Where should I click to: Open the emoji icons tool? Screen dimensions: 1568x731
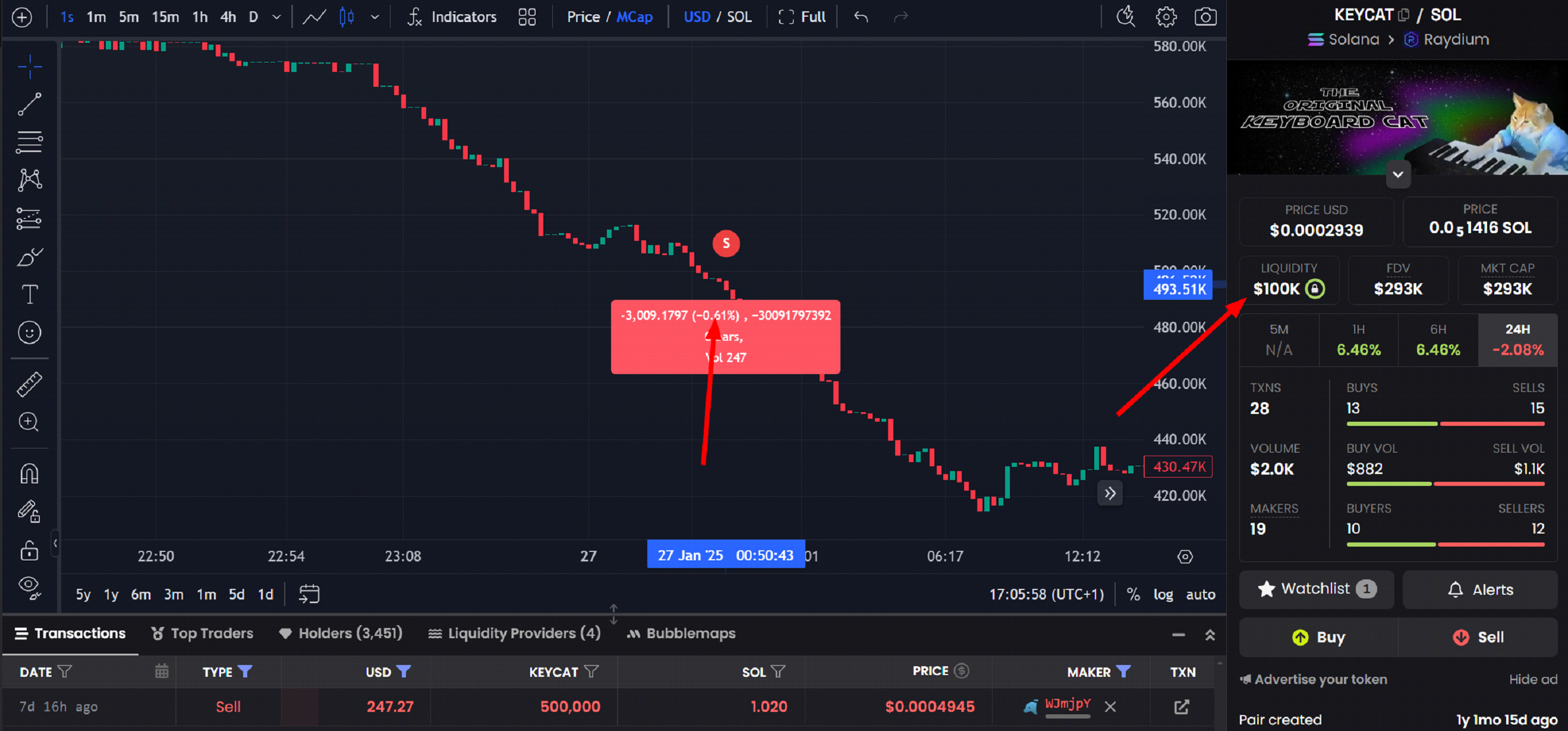coord(29,332)
